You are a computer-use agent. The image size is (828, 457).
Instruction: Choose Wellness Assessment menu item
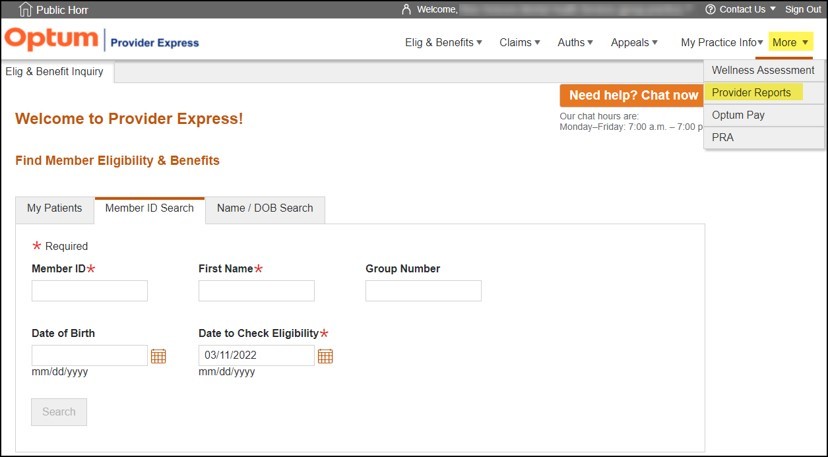pos(763,71)
